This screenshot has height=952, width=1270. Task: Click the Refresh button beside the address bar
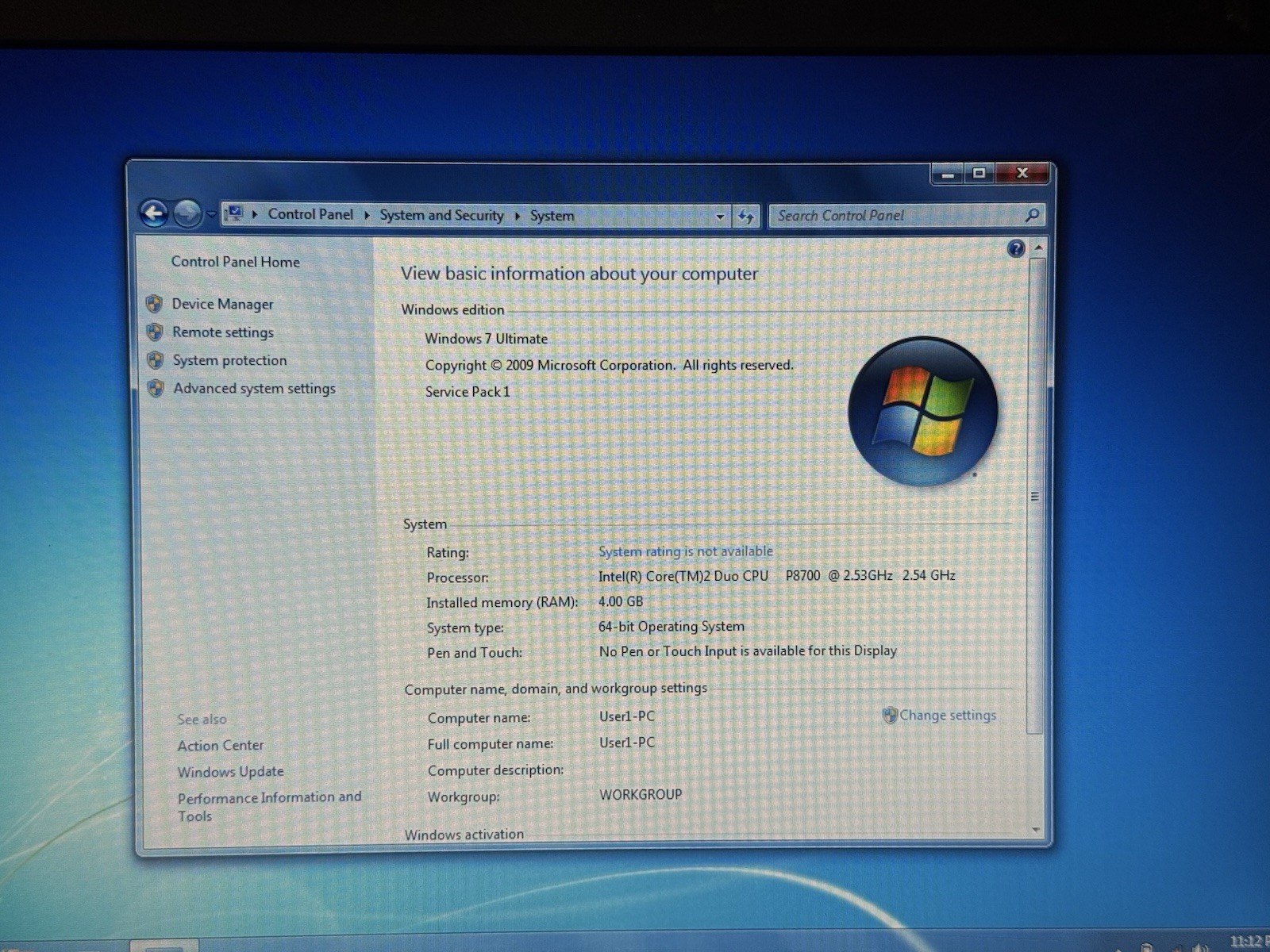(746, 216)
